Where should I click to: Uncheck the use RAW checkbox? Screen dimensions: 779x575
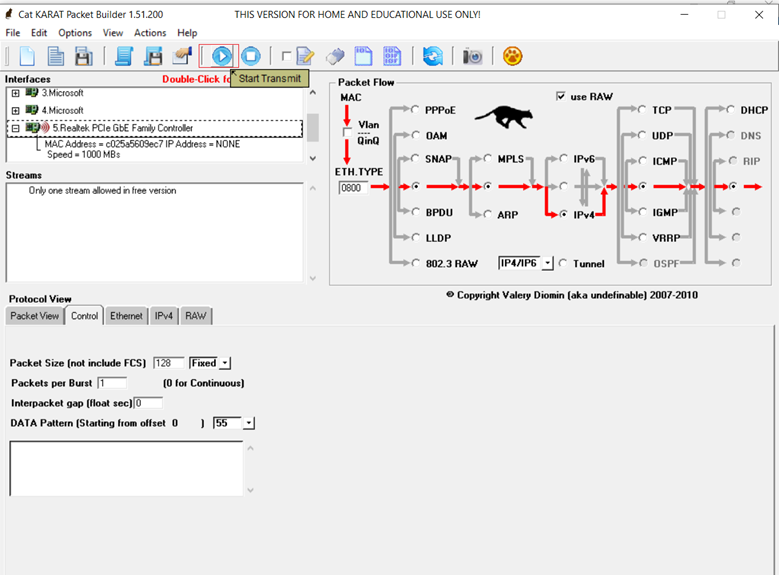[x=561, y=97]
